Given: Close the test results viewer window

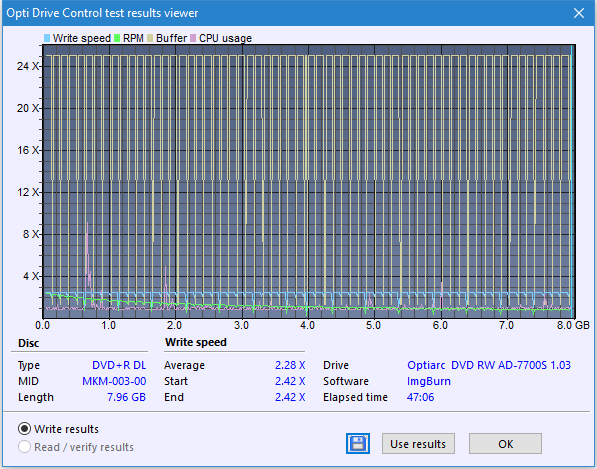Looking at the screenshot, I should (x=579, y=13).
